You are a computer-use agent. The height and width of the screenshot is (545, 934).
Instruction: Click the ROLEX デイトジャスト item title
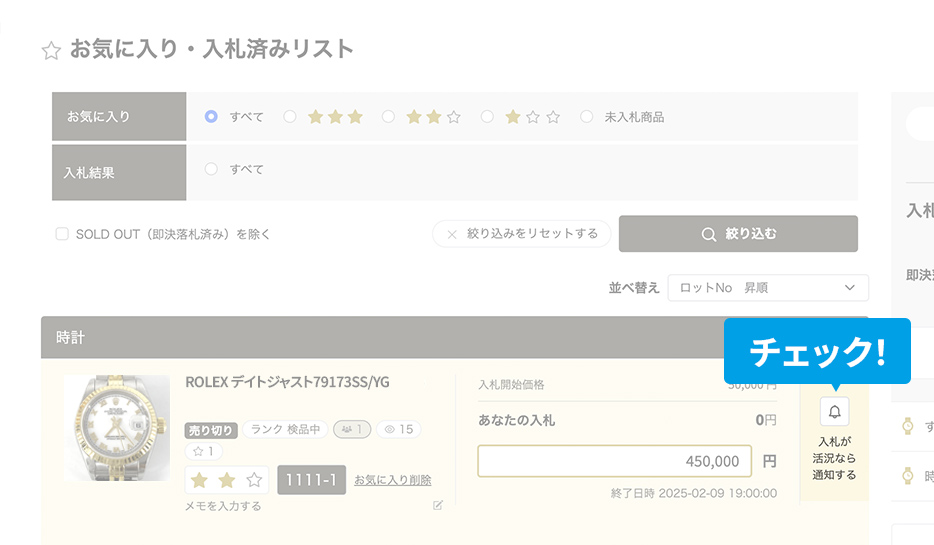288,382
